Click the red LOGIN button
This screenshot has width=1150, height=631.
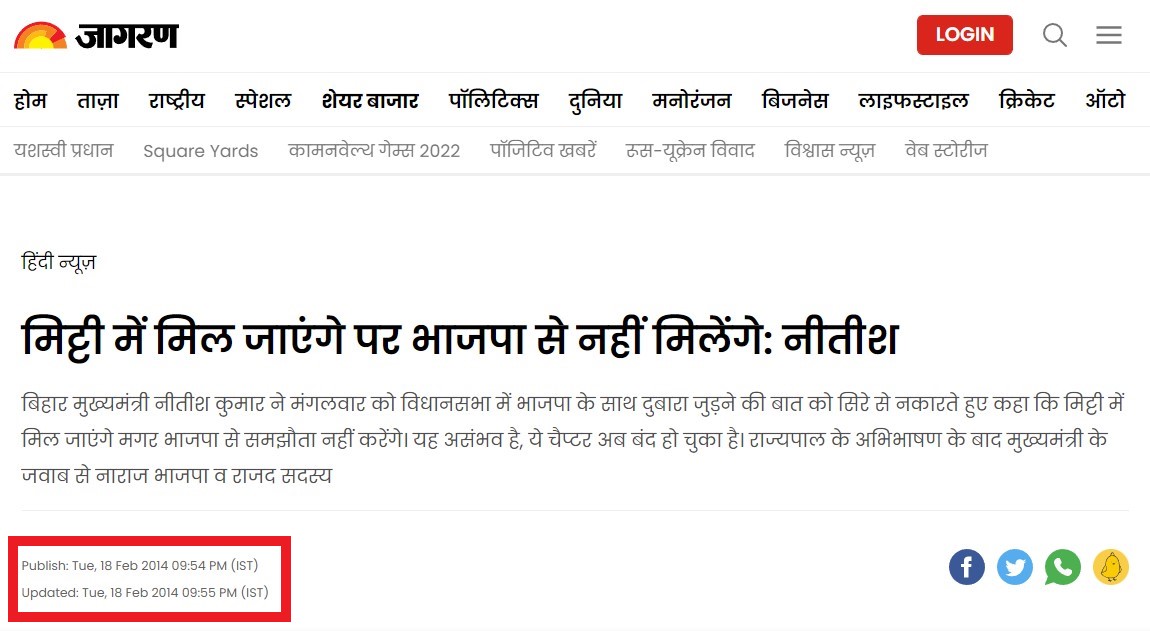(x=964, y=34)
